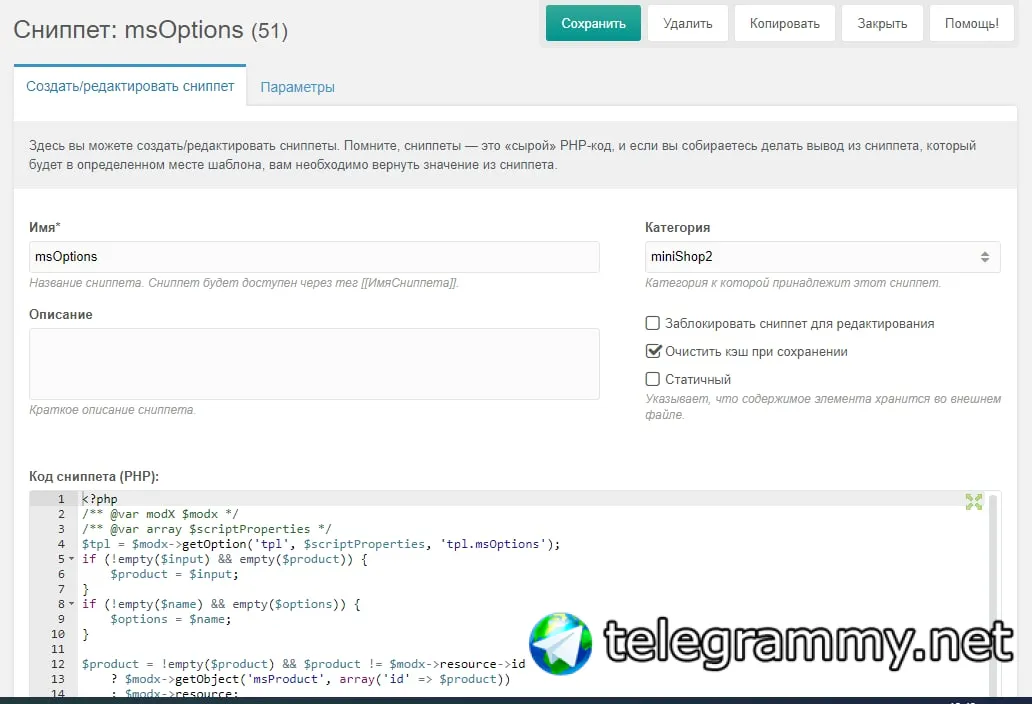The height and width of the screenshot is (704, 1032).
Task: Select the Создать/редактировать сниппет tab
Action: pyautogui.click(x=130, y=86)
